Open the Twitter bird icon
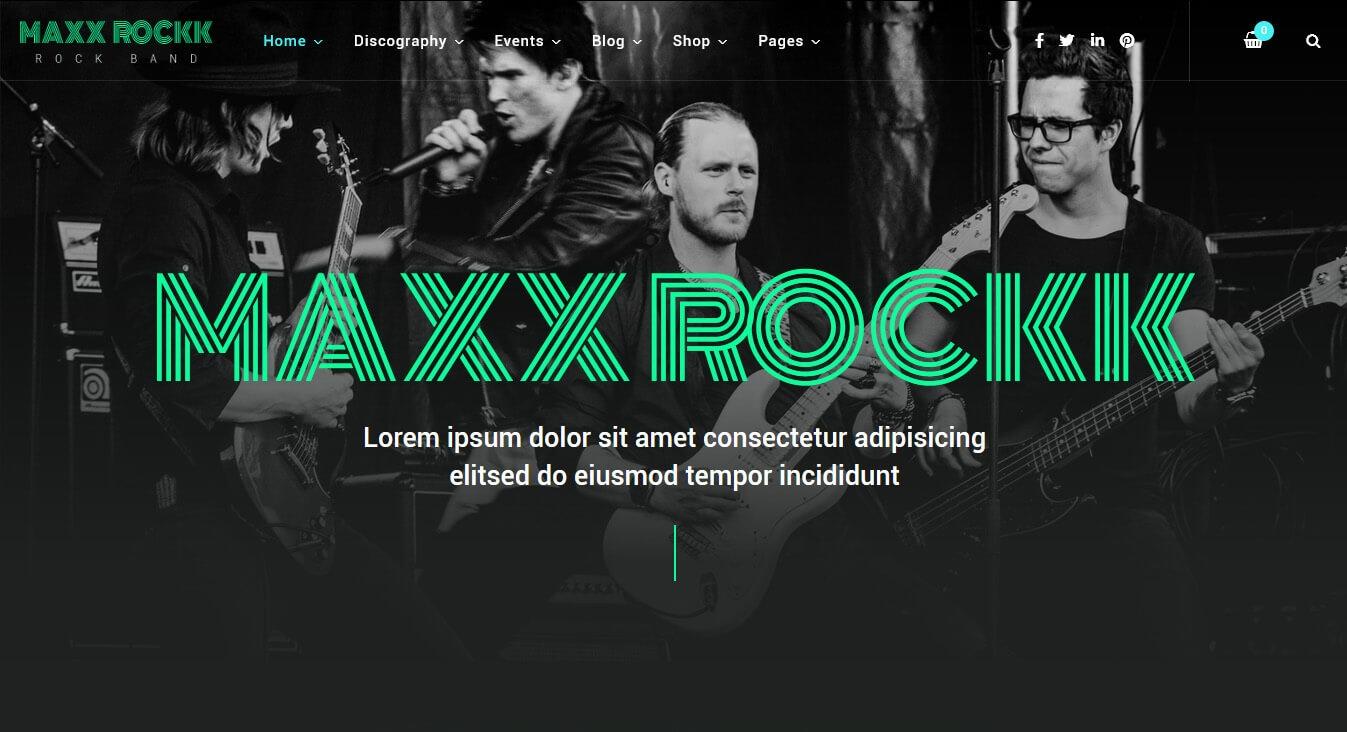 tap(1067, 41)
